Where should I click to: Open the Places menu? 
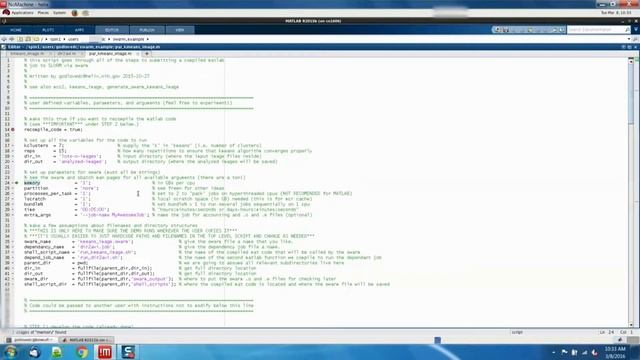[43, 13]
